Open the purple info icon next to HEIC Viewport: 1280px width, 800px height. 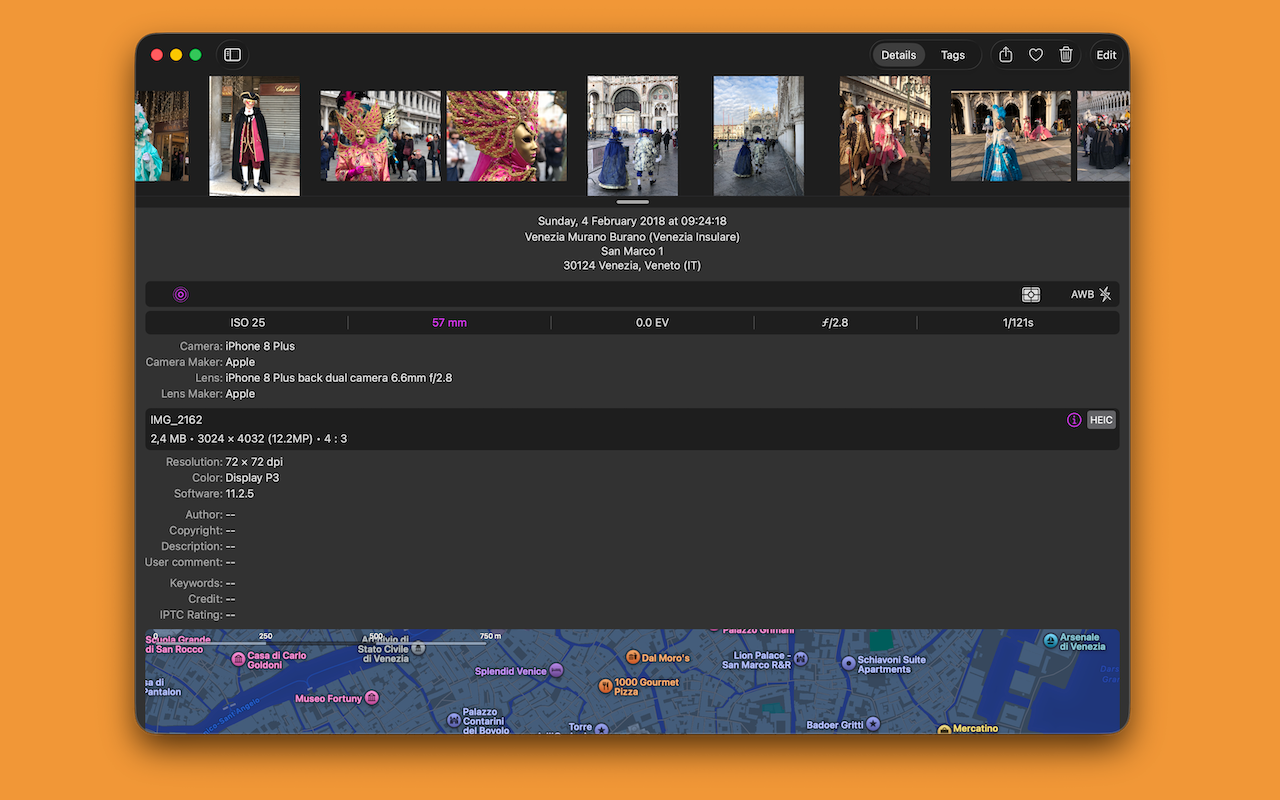click(x=1074, y=420)
